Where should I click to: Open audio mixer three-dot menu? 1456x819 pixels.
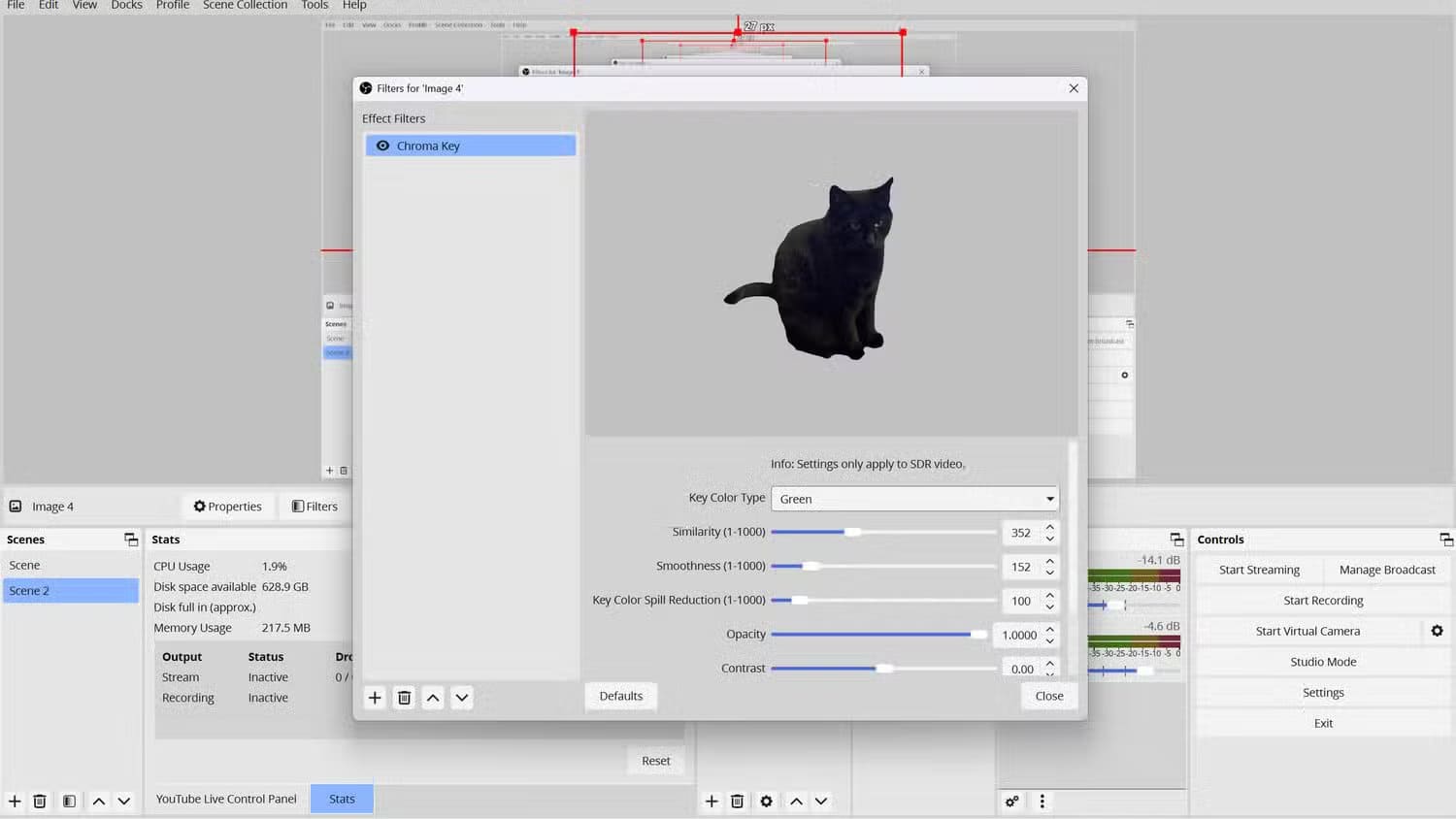1042,802
